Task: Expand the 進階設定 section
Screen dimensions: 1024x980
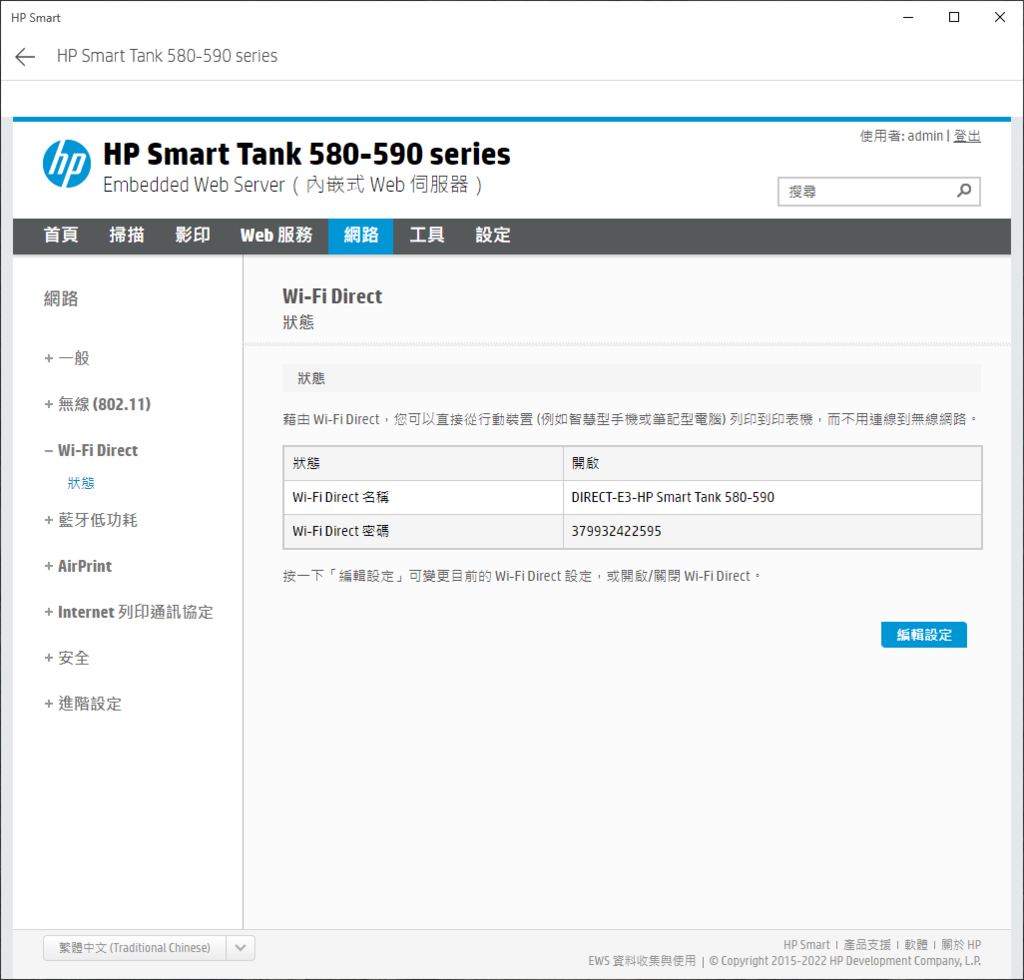Action: [x=83, y=704]
